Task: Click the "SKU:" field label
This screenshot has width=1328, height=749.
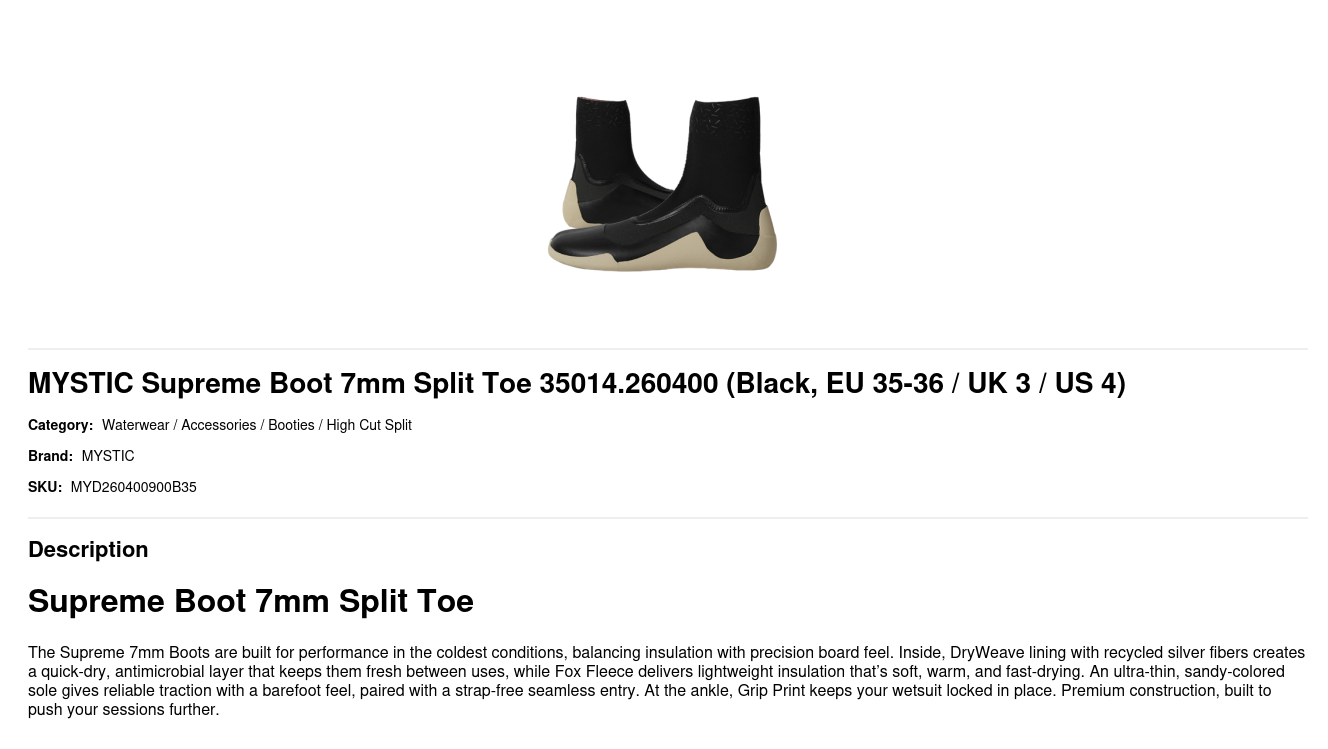Action: click(x=45, y=487)
